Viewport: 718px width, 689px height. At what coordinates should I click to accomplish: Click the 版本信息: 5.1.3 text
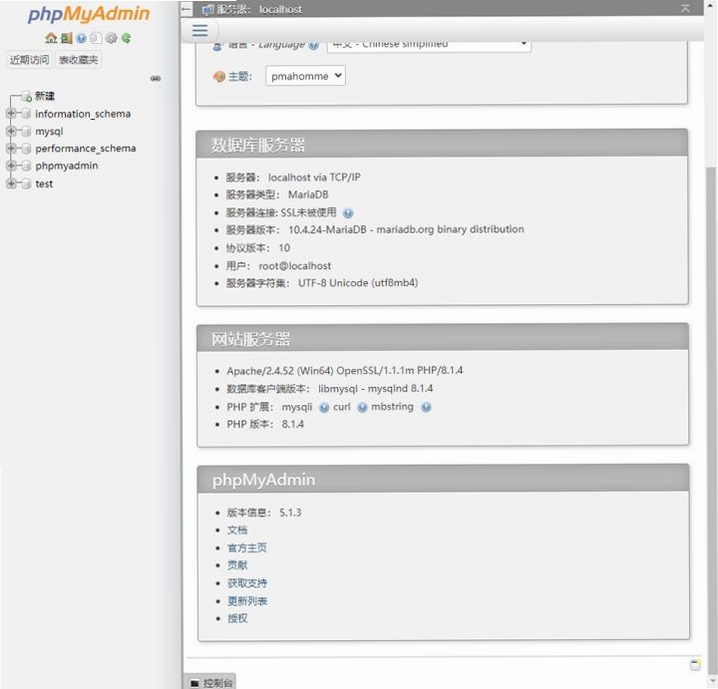[264, 513]
